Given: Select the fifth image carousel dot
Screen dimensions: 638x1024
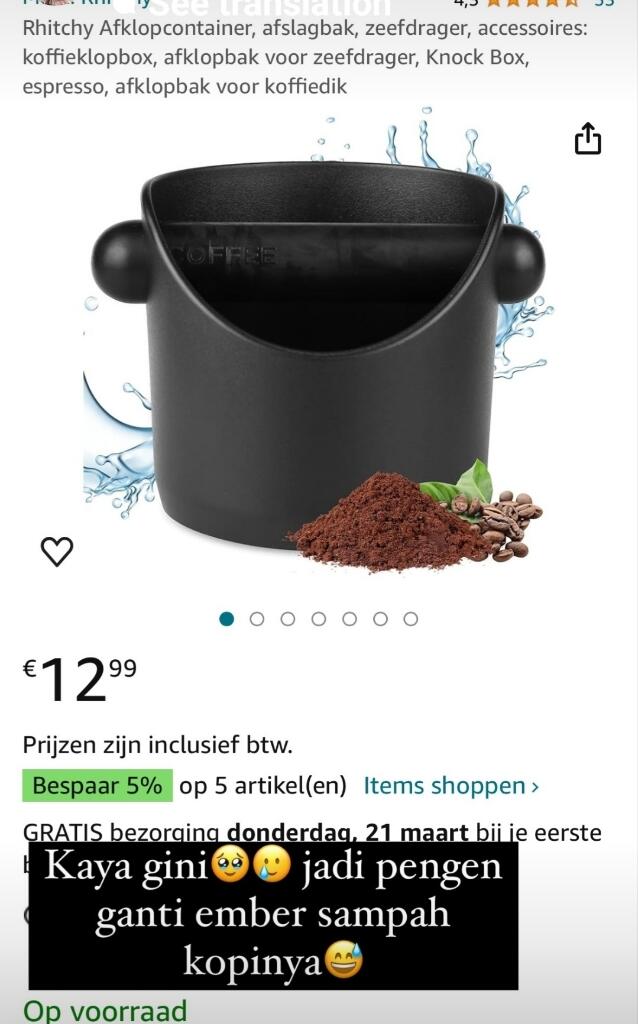Looking at the screenshot, I should (x=349, y=618).
